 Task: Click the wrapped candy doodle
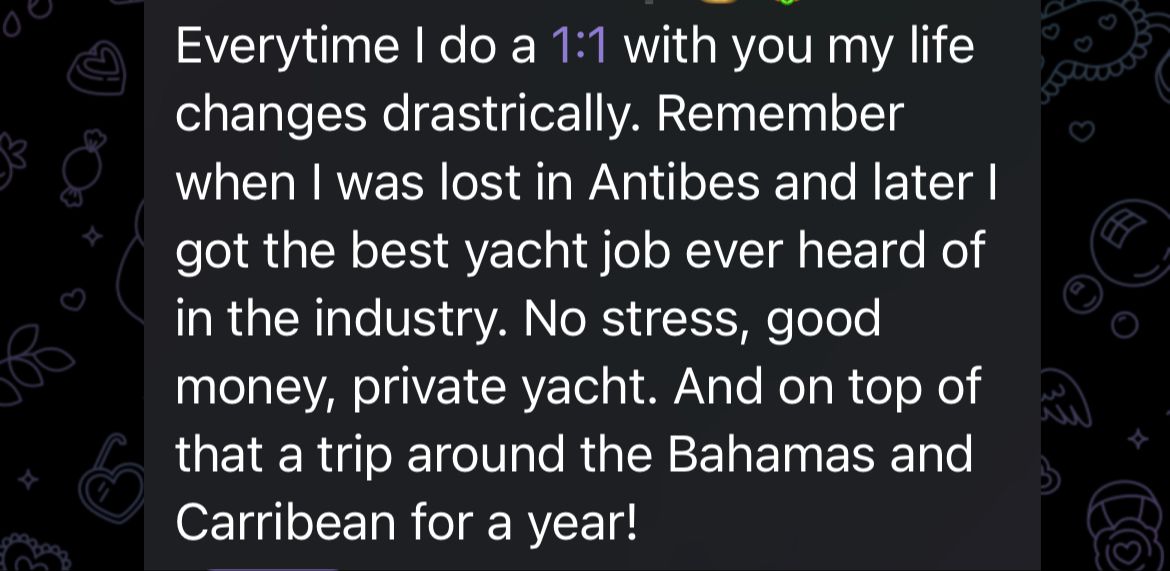[x=83, y=166]
